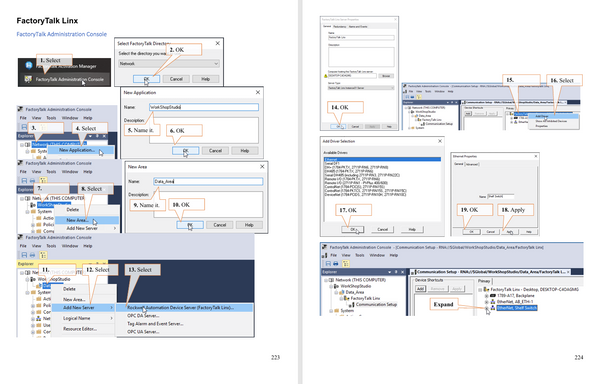Screen dimensions: 600x384
Task: Close the New Application dialog
Action: [258, 93]
